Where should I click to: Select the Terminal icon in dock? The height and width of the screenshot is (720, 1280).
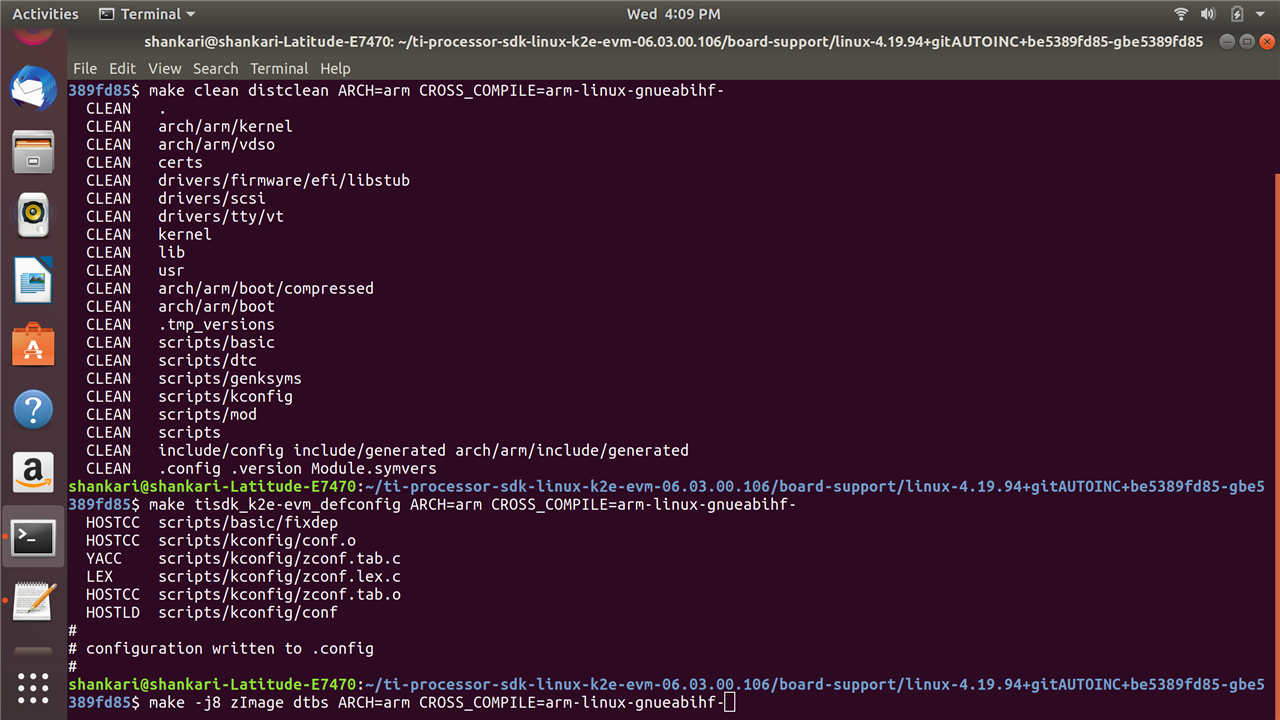33,537
